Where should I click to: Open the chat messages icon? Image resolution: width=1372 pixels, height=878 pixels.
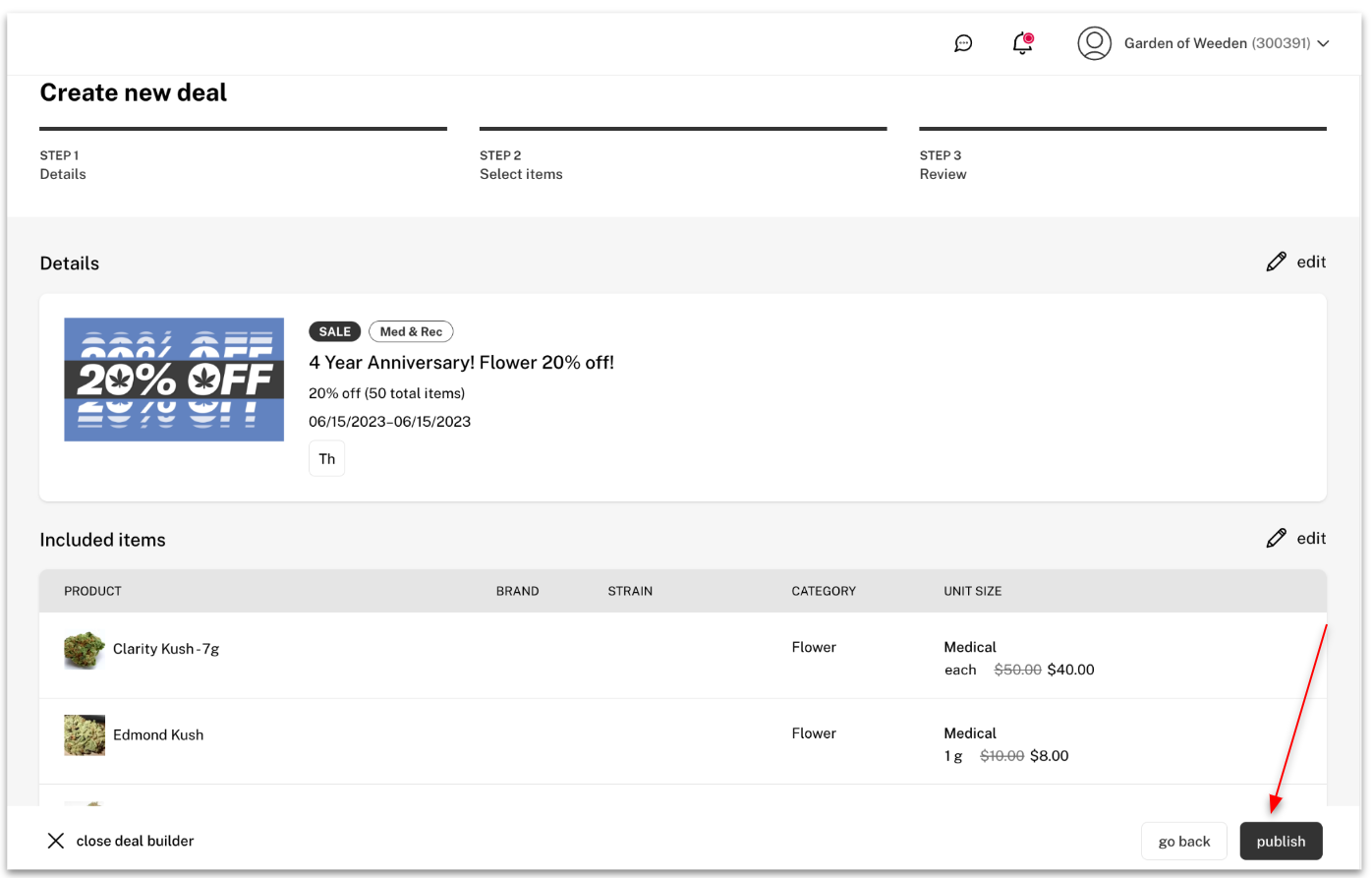click(x=963, y=43)
